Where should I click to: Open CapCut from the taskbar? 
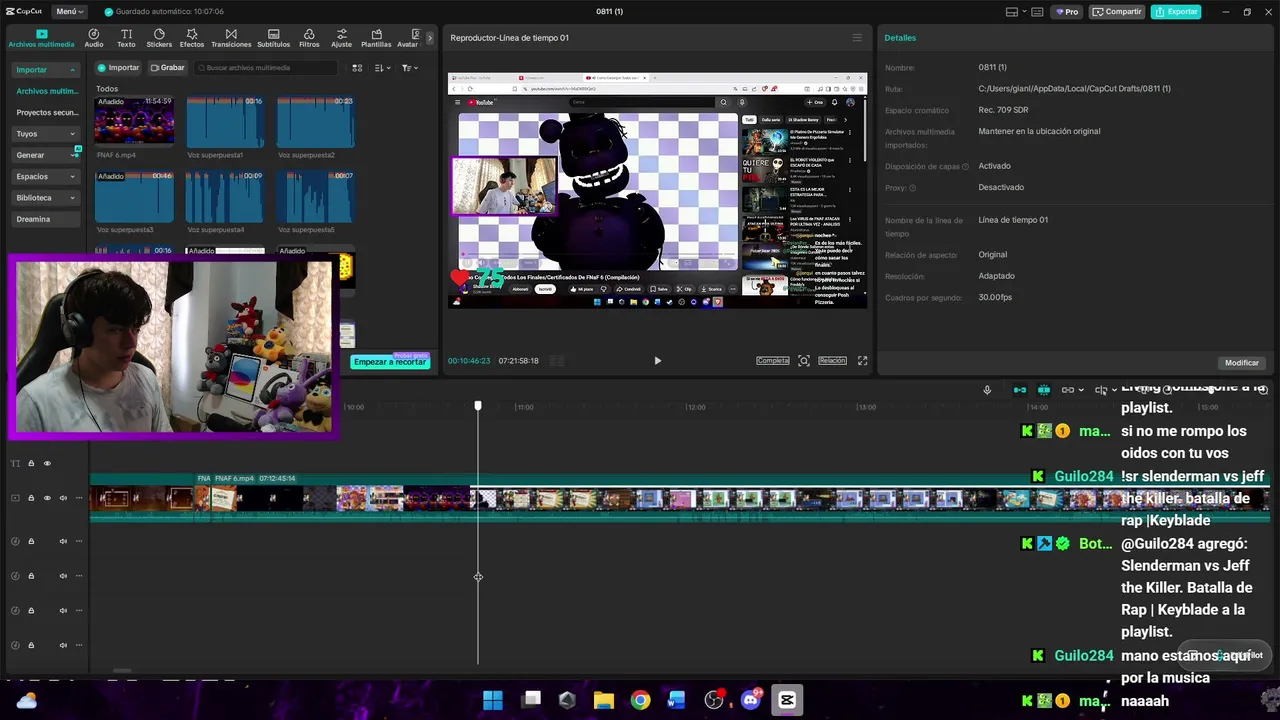787,700
